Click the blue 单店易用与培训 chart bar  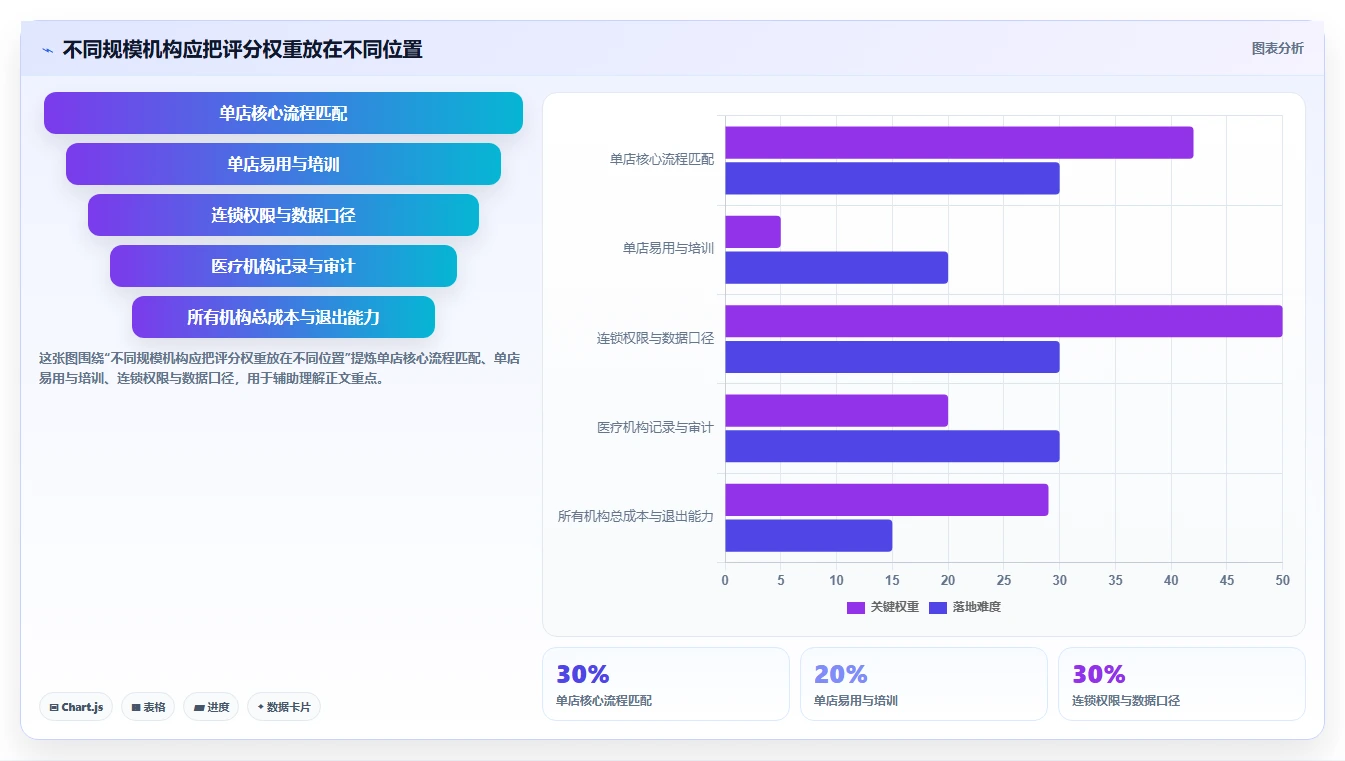(836, 267)
